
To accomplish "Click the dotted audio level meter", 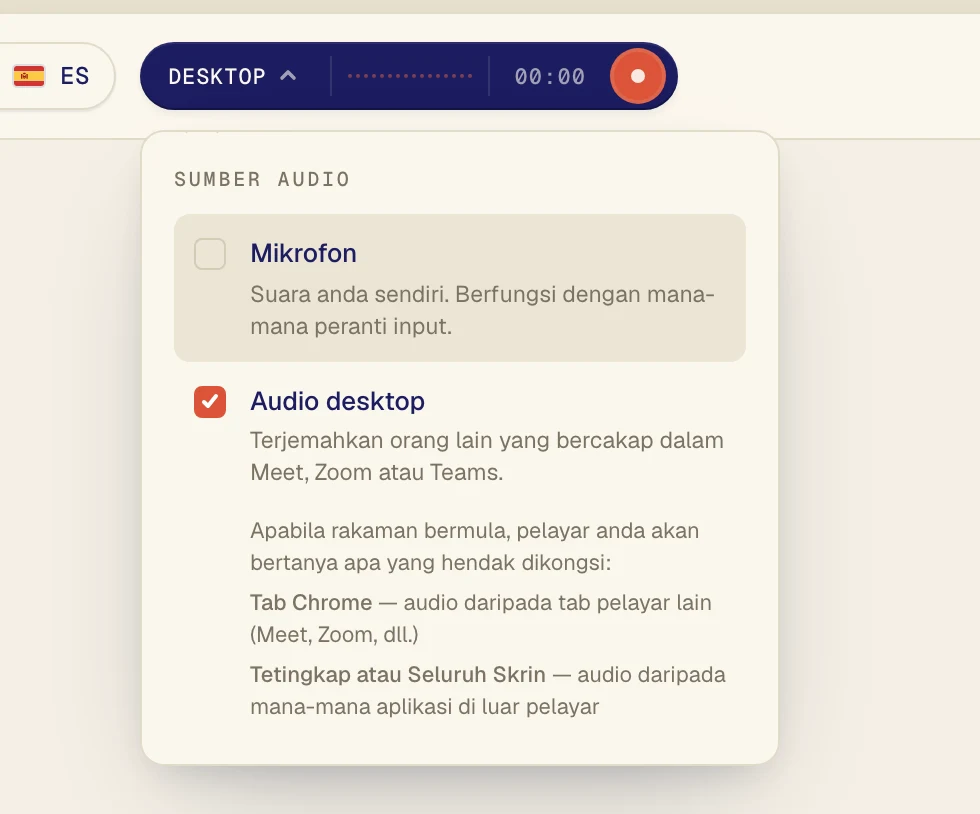I will [x=410, y=76].
